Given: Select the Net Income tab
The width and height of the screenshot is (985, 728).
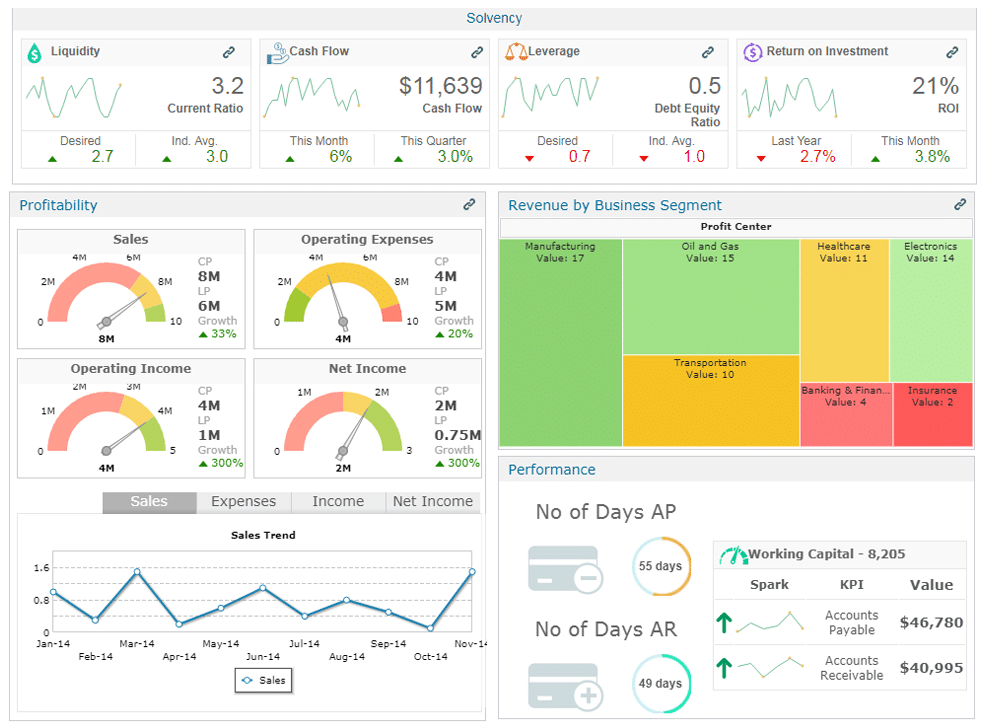Looking at the screenshot, I should click(432, 502).
